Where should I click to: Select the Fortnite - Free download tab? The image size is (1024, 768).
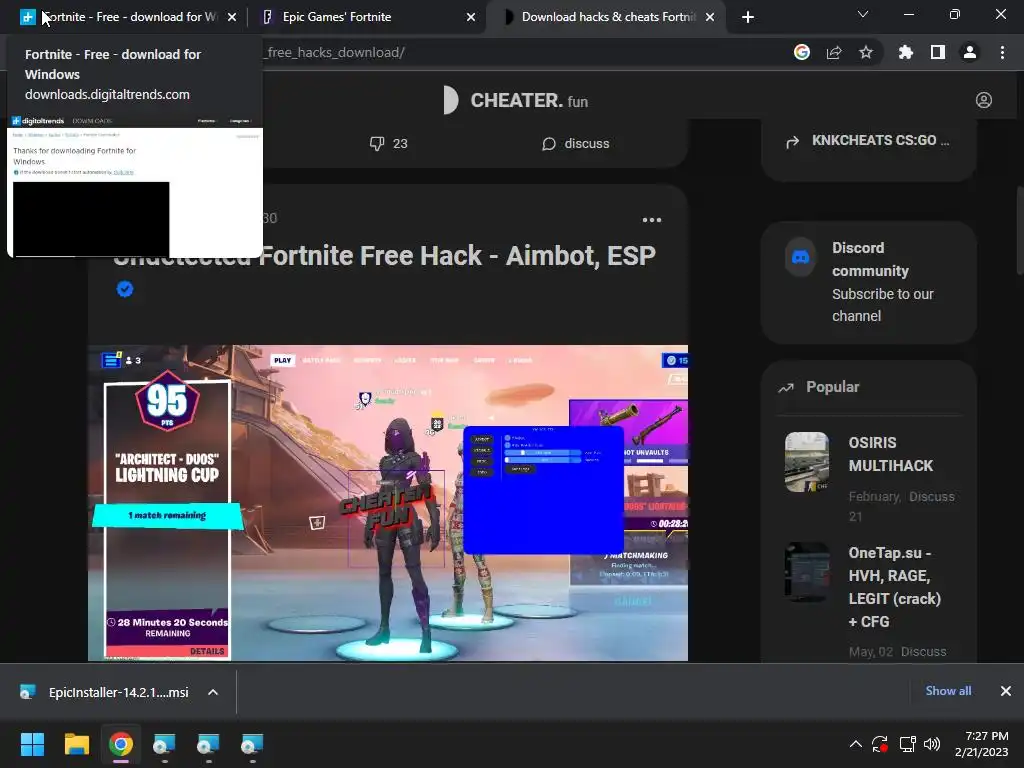point(127,17)
